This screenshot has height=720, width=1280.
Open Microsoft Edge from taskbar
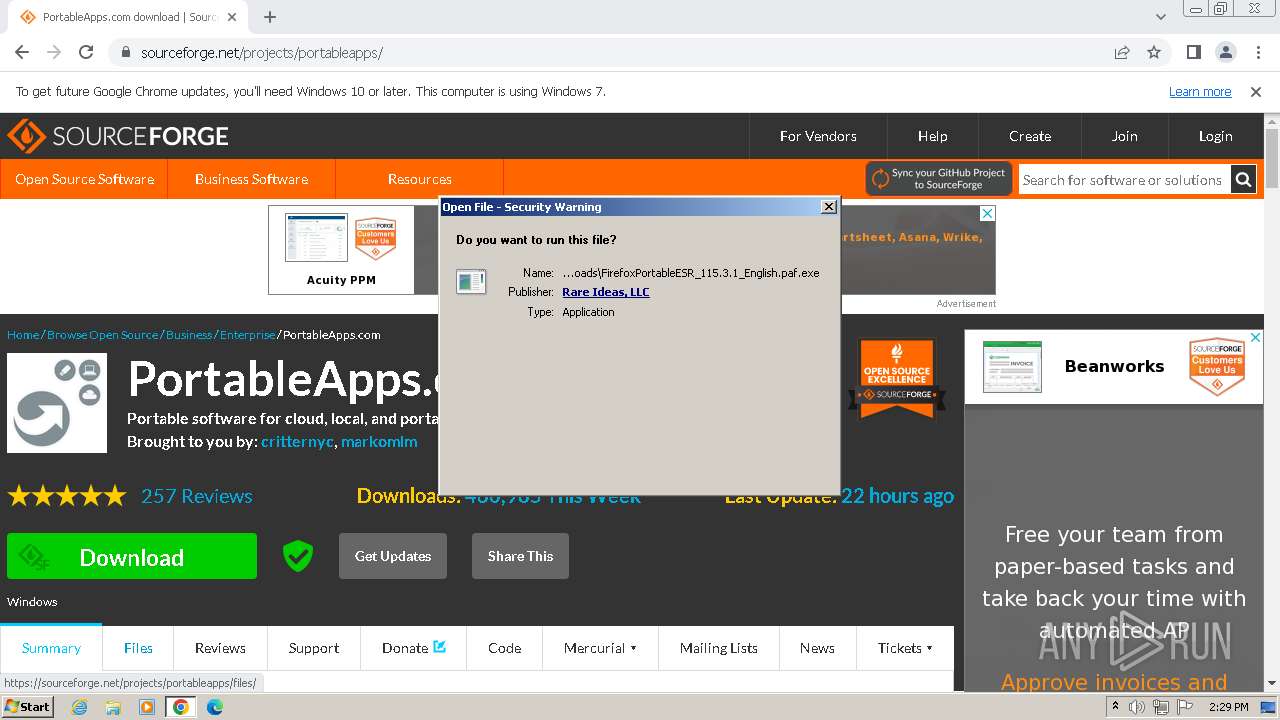point(215,707)
